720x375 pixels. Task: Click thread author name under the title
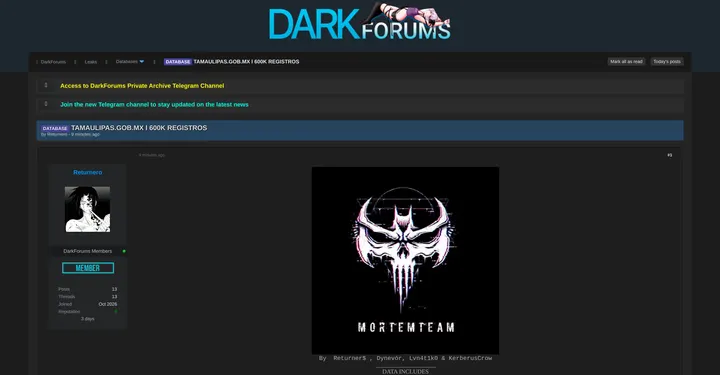click(x=57, y=134)
